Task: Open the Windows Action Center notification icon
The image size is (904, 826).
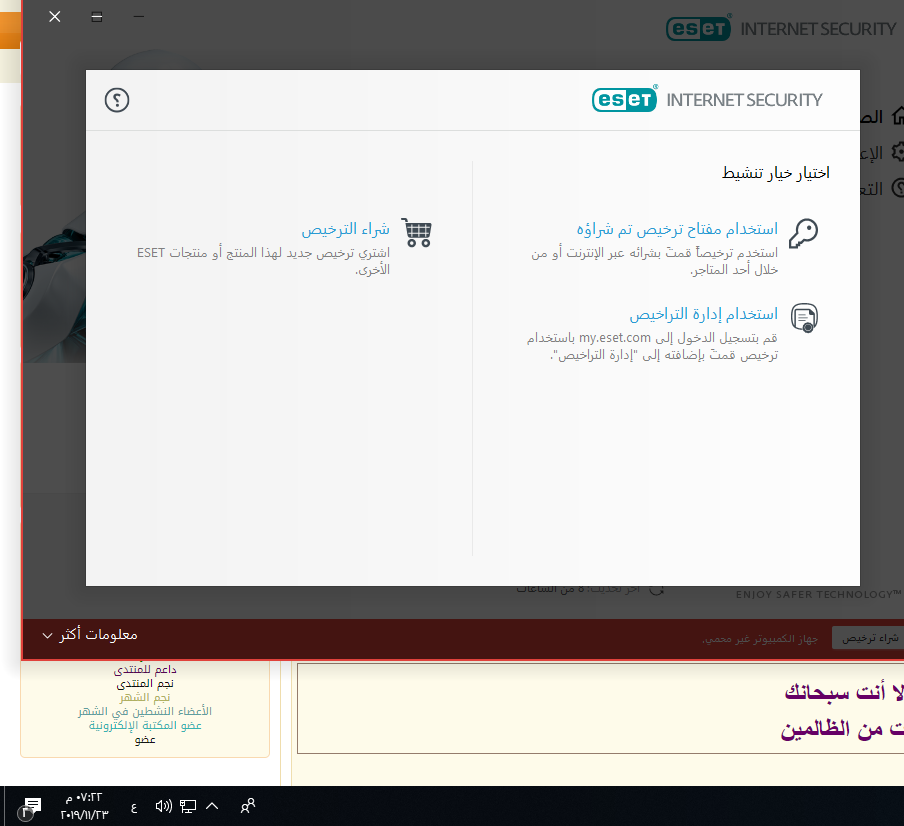Action: [x=30, y=807]
